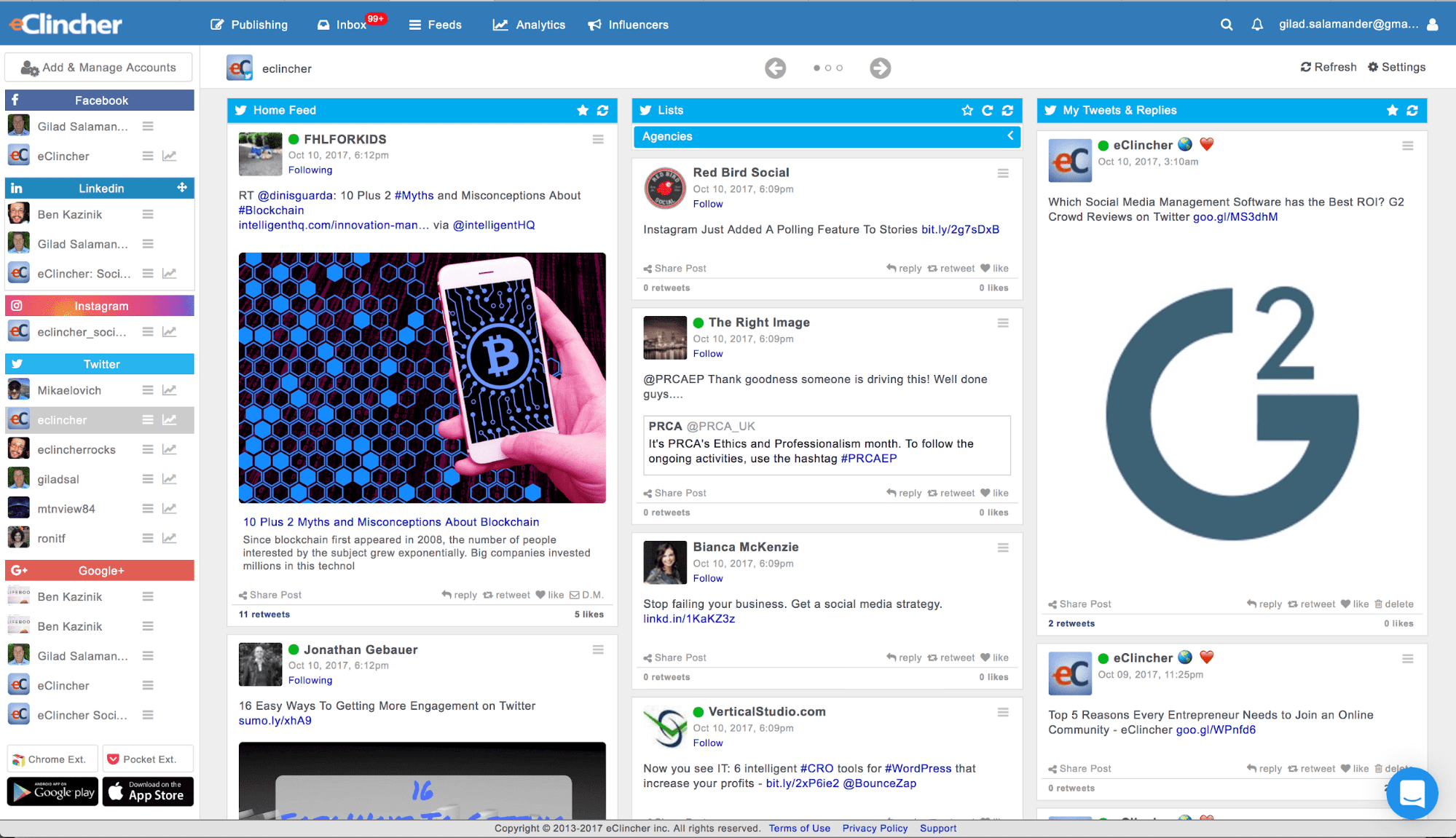Screen dimensions: 1456x838
Task: Click the refresh icon on My Tweets panel
Action: (1412, 110)
